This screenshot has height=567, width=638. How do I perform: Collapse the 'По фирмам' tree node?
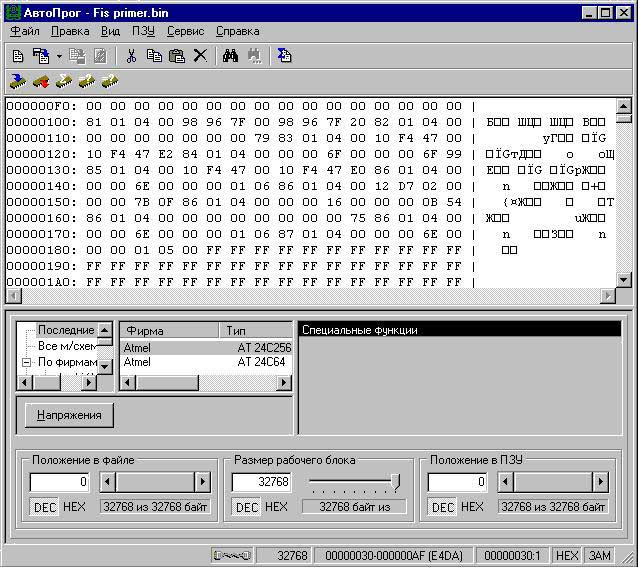pos(27,362)
